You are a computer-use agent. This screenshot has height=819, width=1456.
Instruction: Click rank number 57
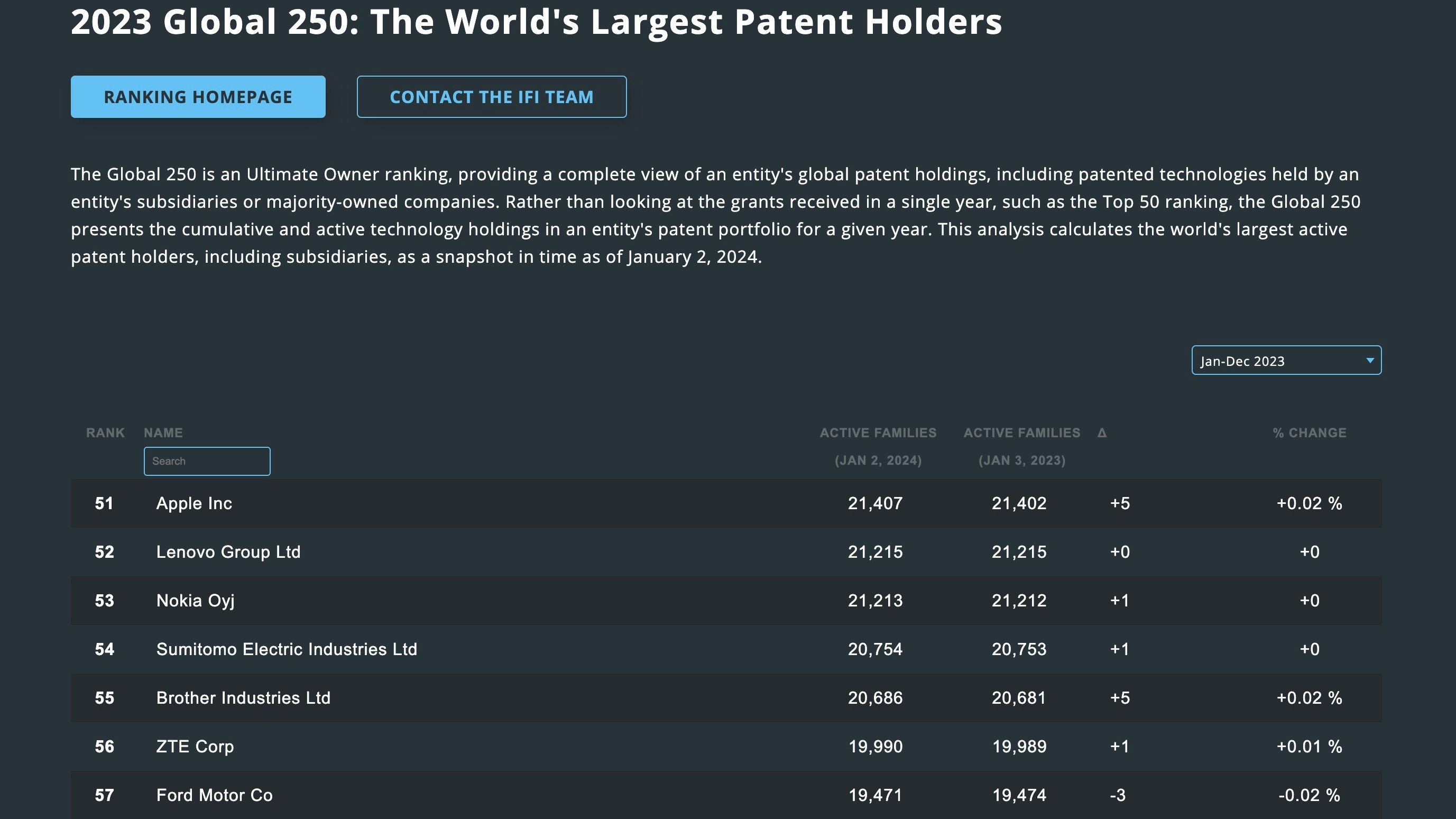[x=104, y=795]
